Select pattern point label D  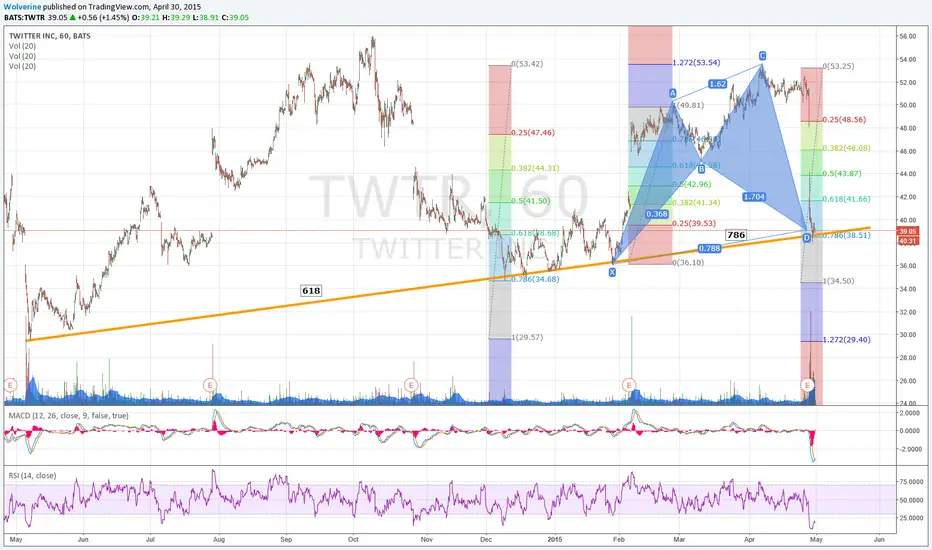click(807, 238)
